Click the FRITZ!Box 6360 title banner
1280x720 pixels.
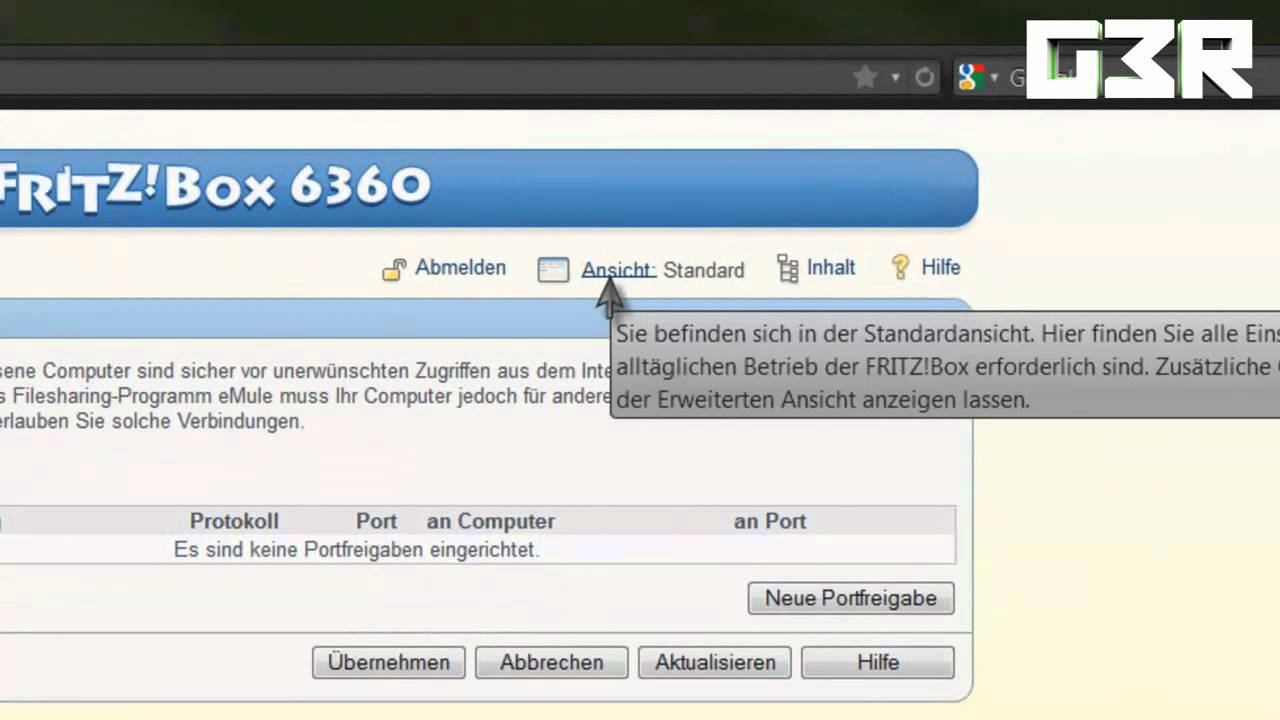point(488,188)
